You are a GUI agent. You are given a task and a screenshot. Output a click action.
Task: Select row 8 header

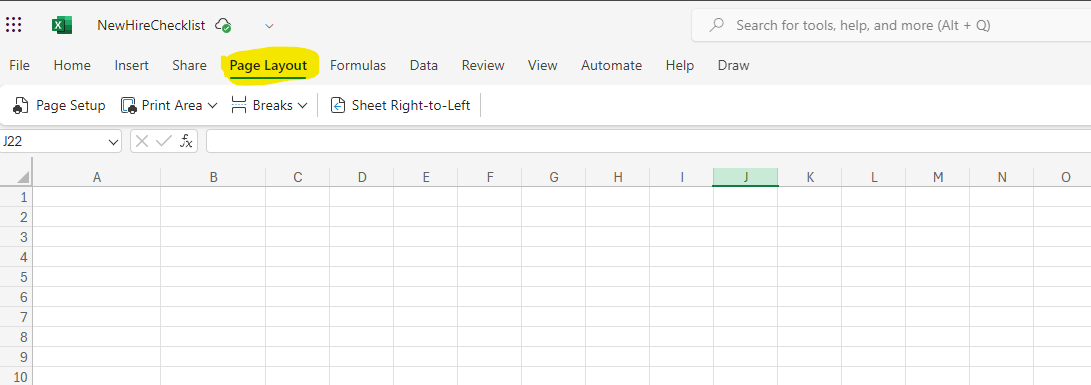tap(16, 338)
